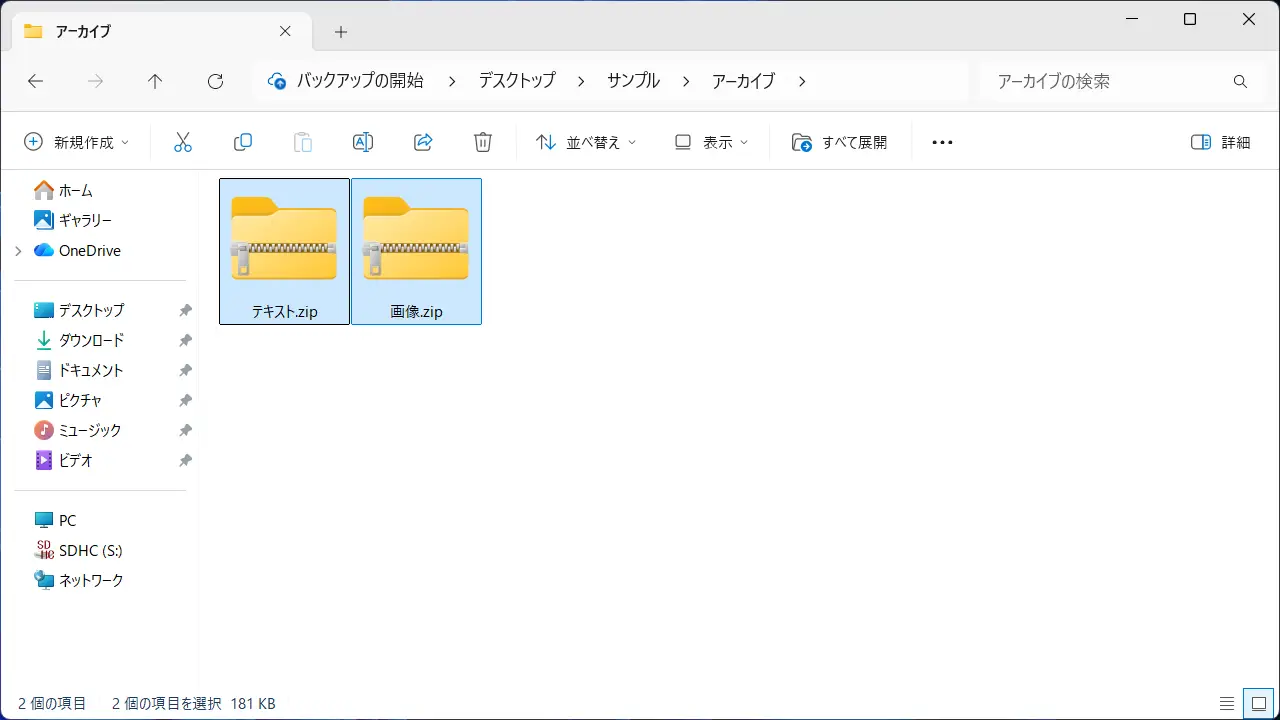Switch to details list view in status bar
The height and width of the screenshot is (720, 1280).
click(x=1227, y=703)
